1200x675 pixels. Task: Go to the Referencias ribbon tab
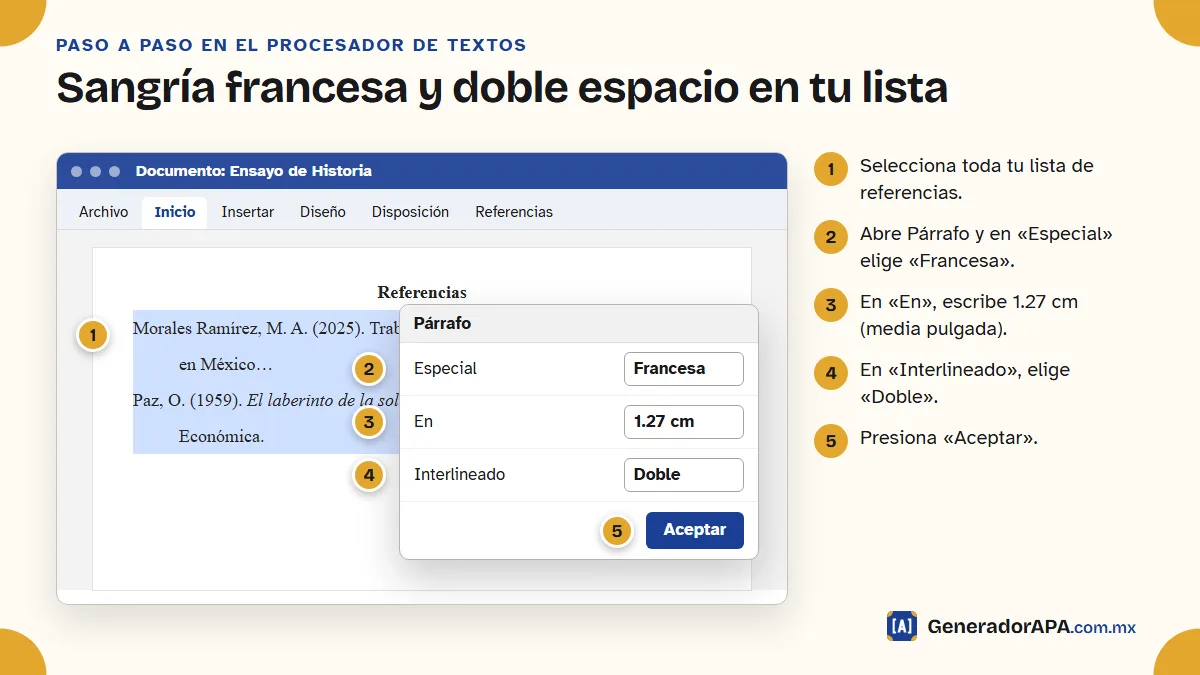click(x=514, y=212)
